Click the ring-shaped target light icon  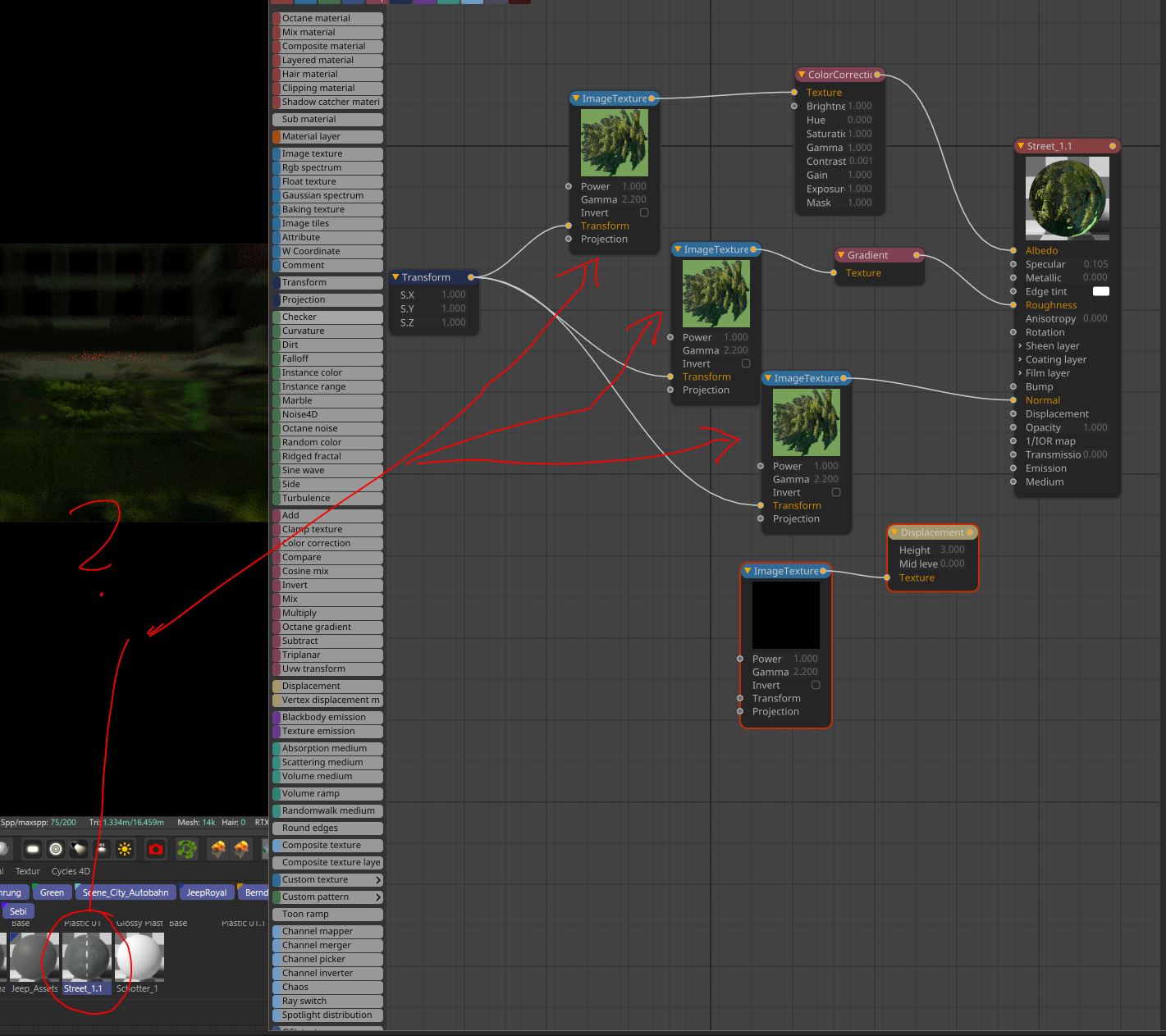point(56,849)
